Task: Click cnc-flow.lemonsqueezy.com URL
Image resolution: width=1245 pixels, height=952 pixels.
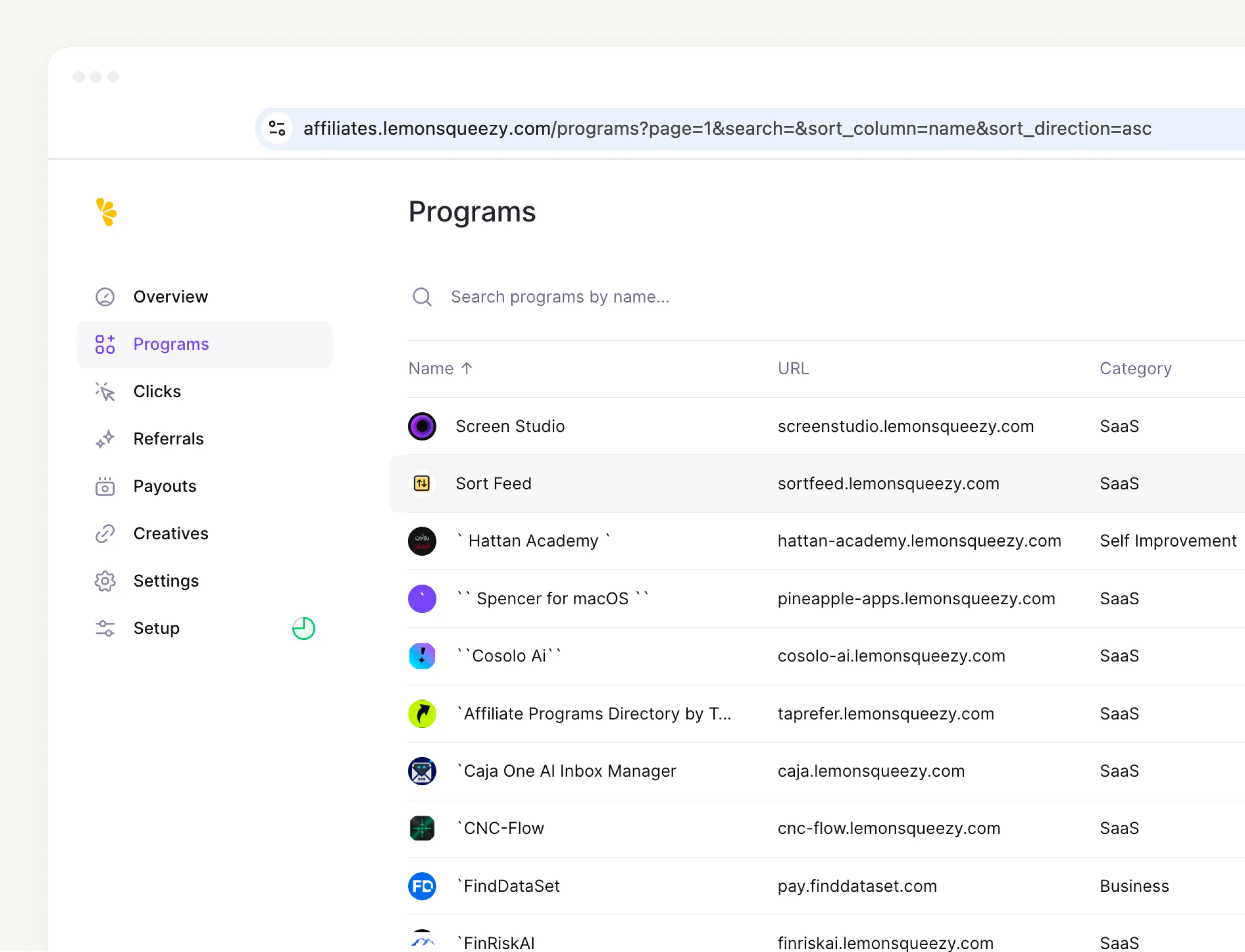Action: coord(889,828)
